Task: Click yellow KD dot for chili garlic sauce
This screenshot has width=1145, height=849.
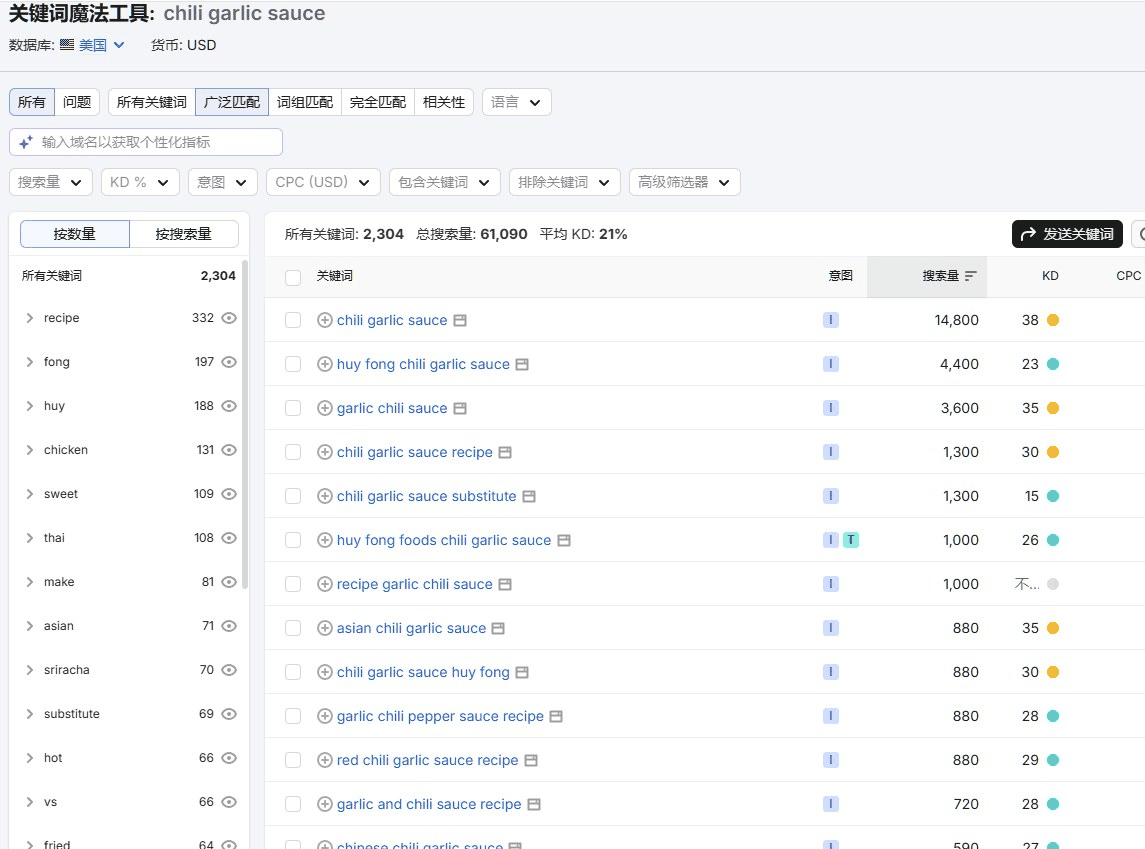Action: coord(1053,320)
